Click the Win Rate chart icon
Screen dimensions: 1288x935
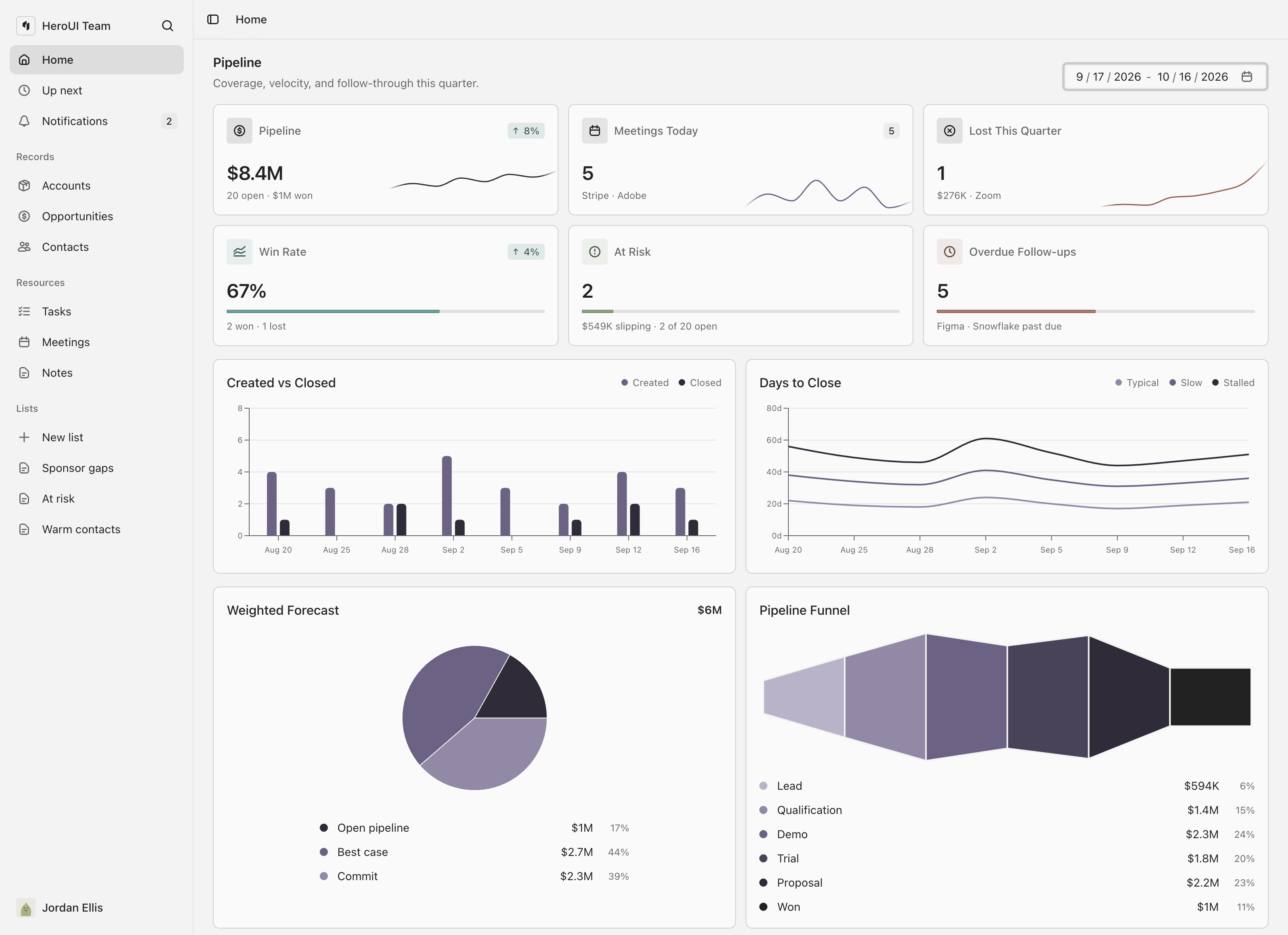tap(240, 252)
